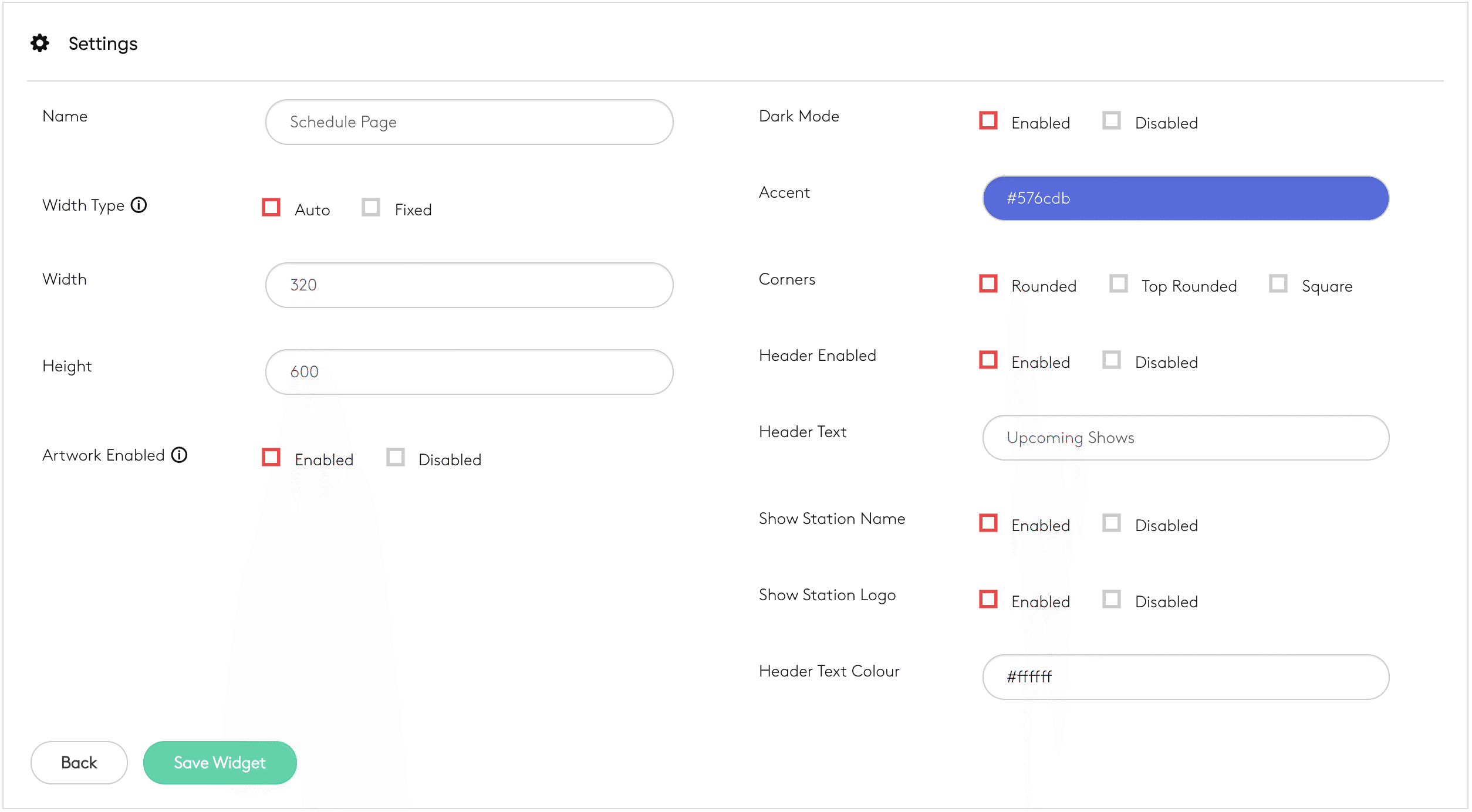Select the Fixed width type option
Viewport: 1472px width, 812px height.
click(372, 207)
